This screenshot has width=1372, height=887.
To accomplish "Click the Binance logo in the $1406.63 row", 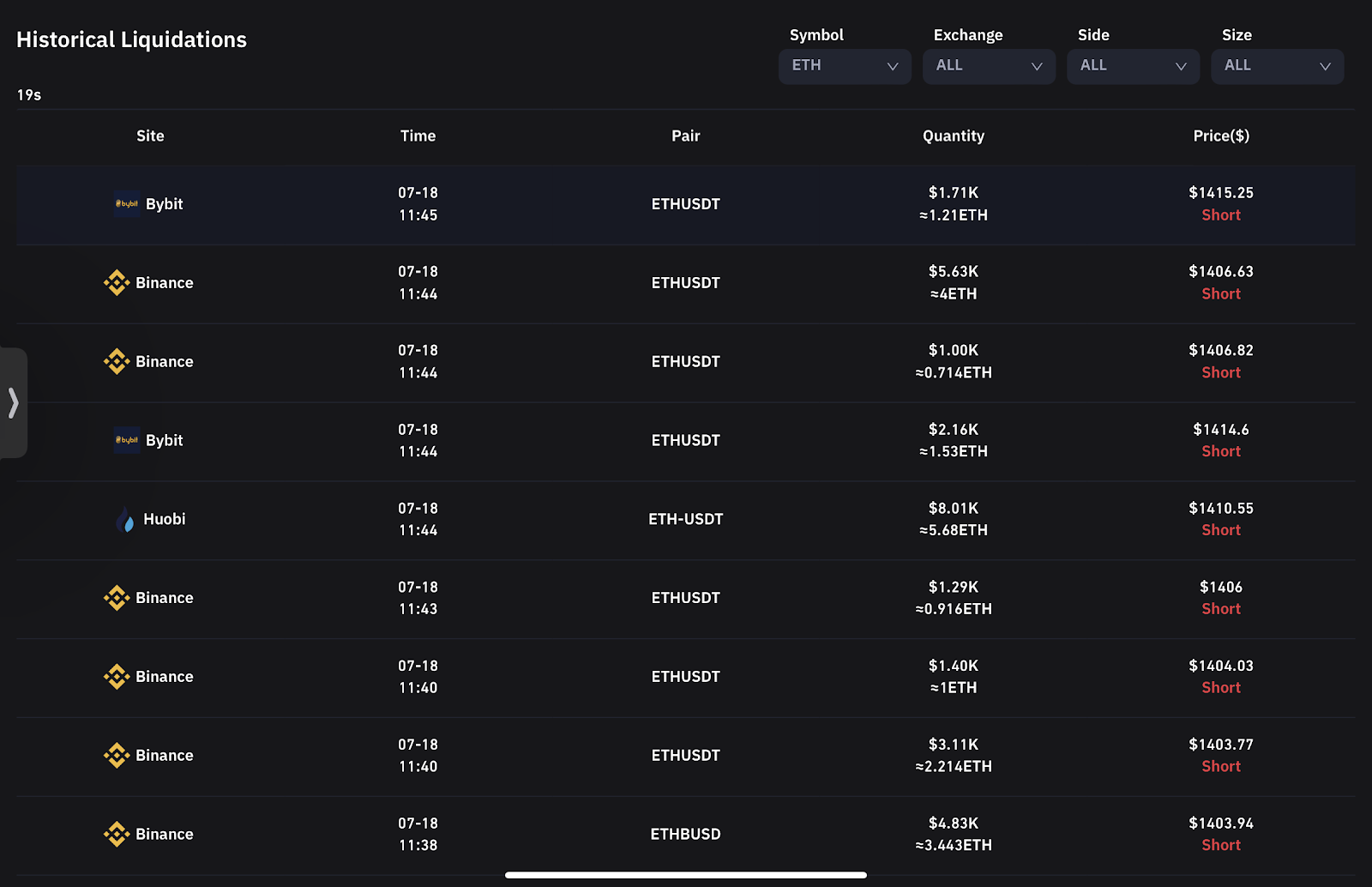I will tap(117, 283).
